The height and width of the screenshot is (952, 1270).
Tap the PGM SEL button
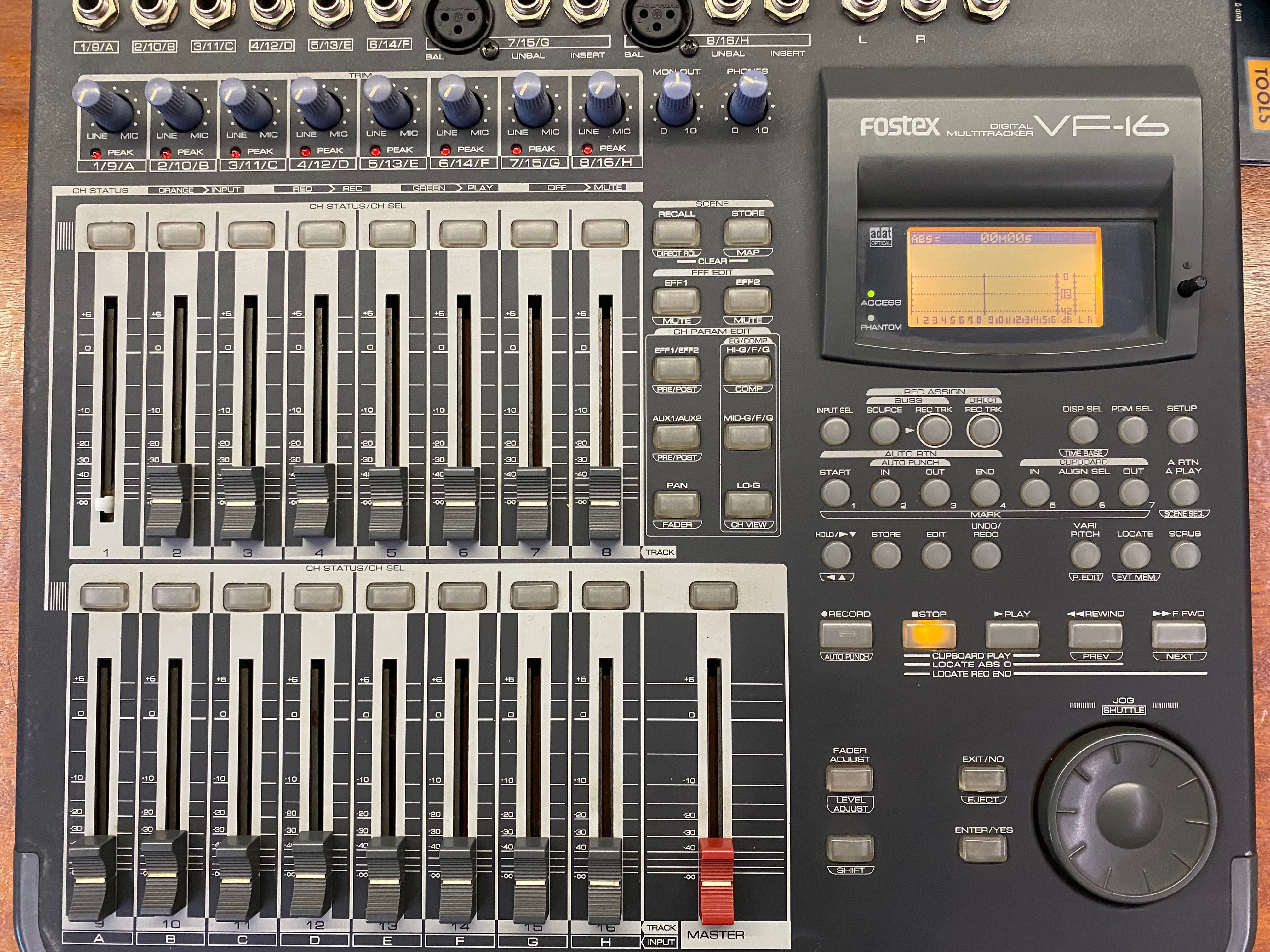click(x=1133, y=429)
